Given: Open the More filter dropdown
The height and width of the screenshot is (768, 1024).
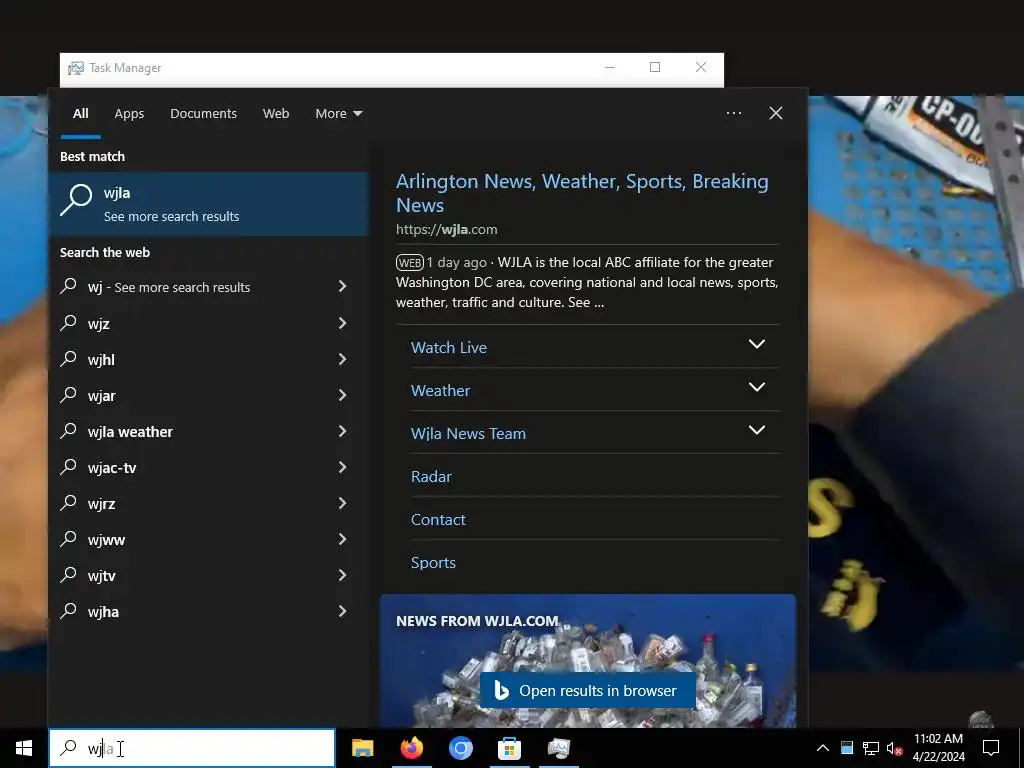Looking at the screenshot, I should tap(338, 113).
